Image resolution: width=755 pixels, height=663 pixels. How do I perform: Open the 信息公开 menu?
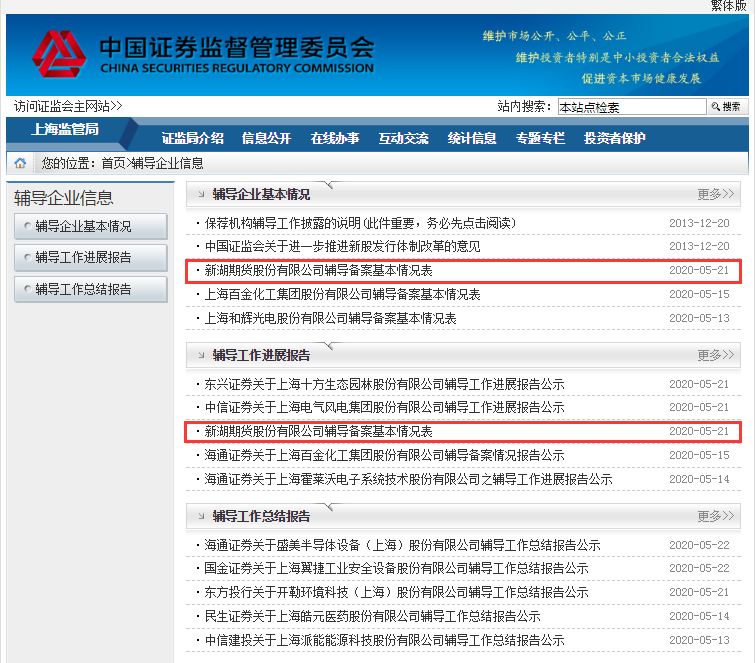tap(266, 138)
